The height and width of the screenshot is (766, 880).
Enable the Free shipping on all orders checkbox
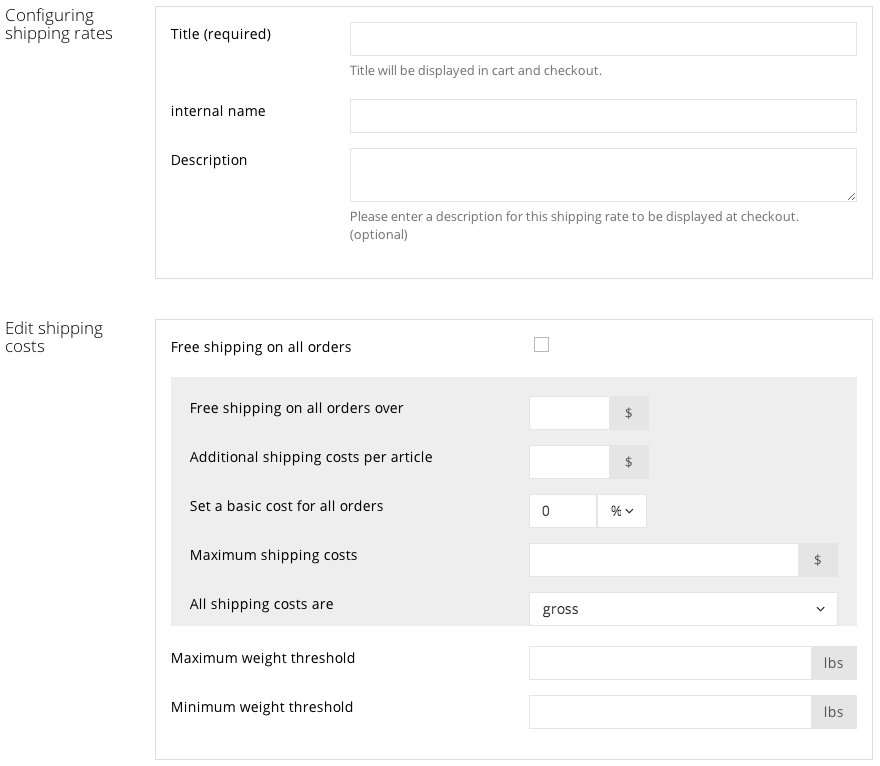click(x=541, y=344)
